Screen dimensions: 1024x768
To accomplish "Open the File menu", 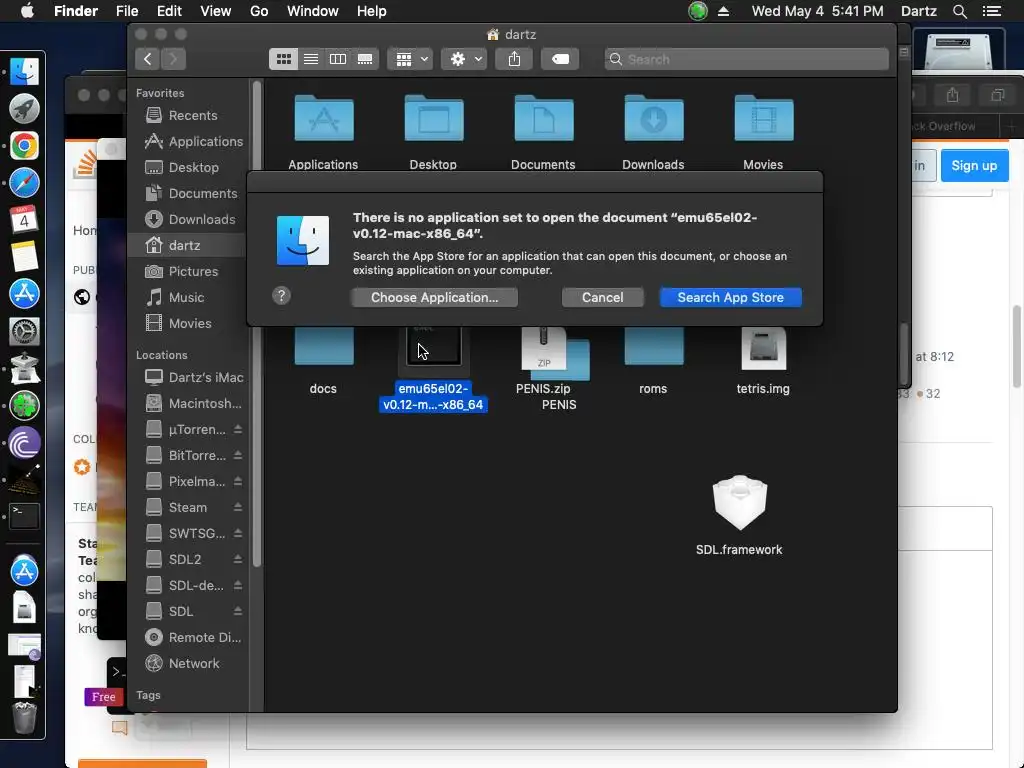I will click(127, 11).
